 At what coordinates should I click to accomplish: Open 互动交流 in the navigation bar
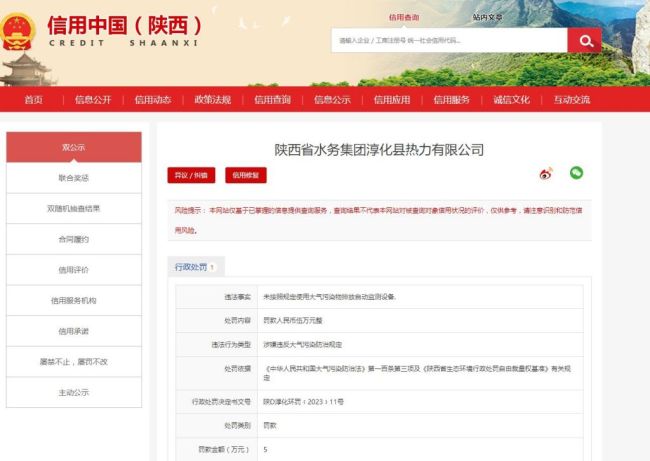tap(572, 99)
